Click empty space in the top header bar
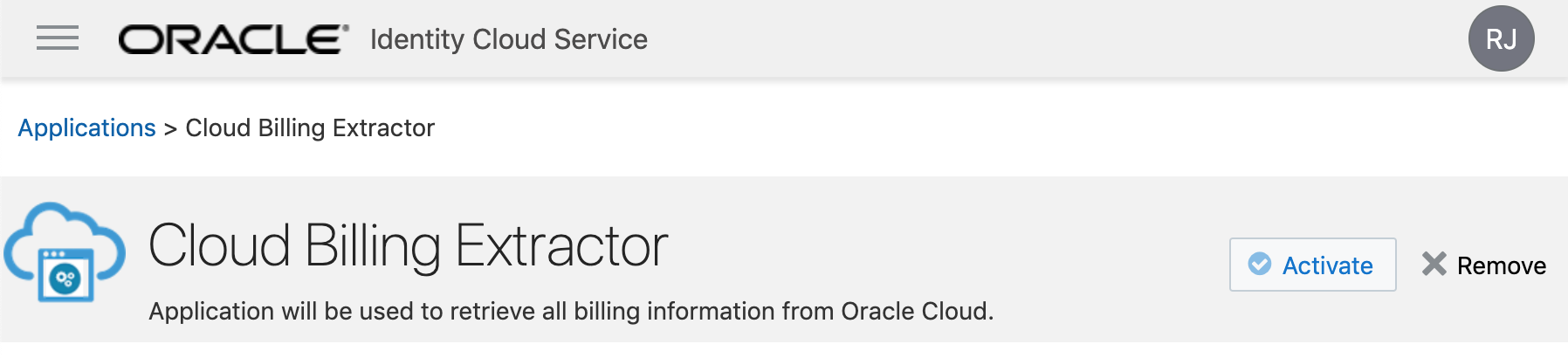Image resolution: width=1568 pixels, height=358 pixels. click(1048, 39)
